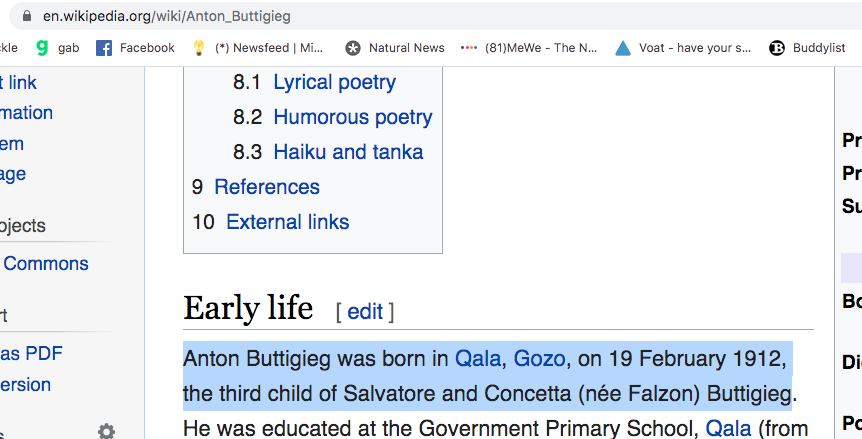Open the gab bookmark icon
Screen dimensions: 862x439
click(42, 48)
